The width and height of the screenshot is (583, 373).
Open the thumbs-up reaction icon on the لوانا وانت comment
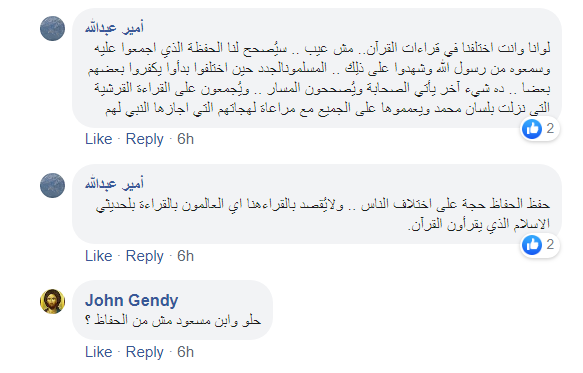pos(532,129)
